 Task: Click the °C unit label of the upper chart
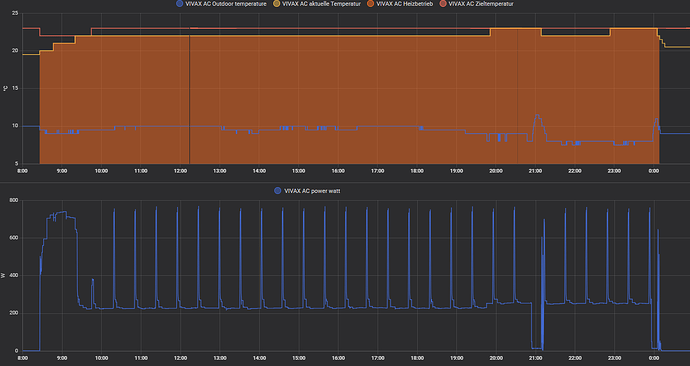point(5,88)
